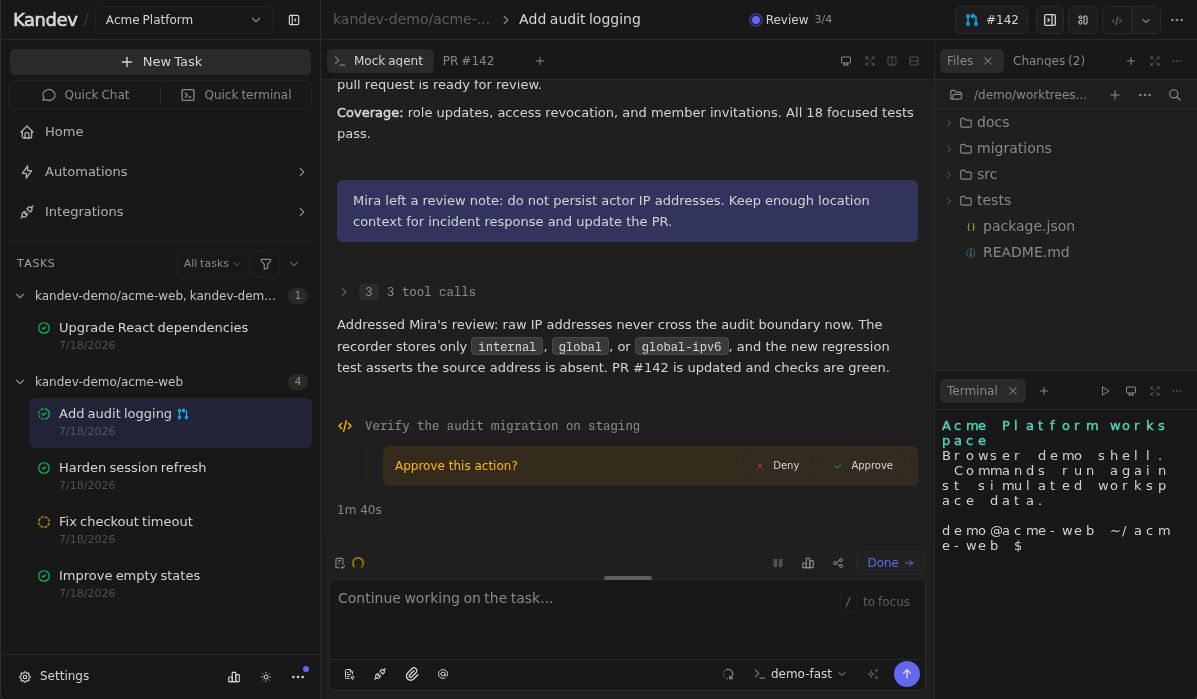Click the @ mention icon in composer

(x=443, y=675)
